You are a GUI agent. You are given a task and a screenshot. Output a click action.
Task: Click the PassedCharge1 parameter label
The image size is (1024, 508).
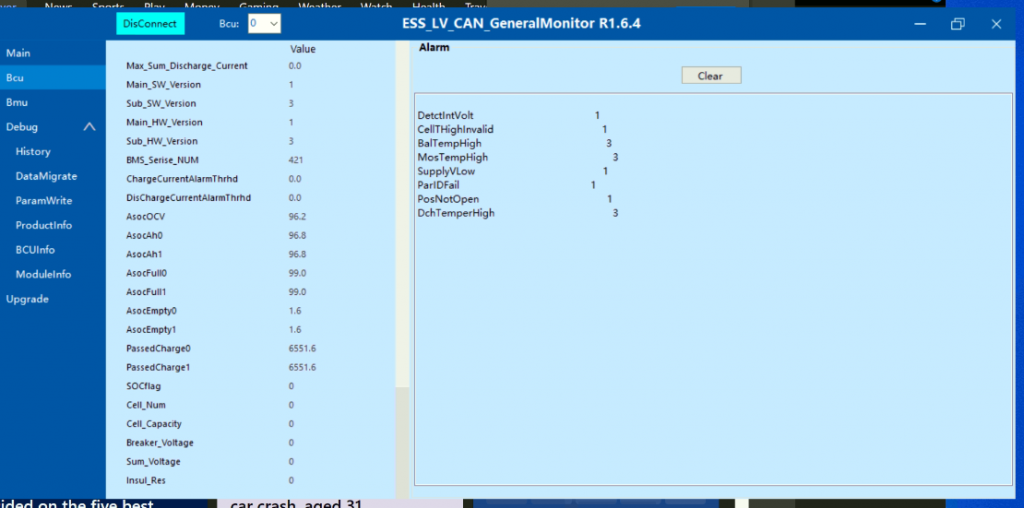pos(158,367)
